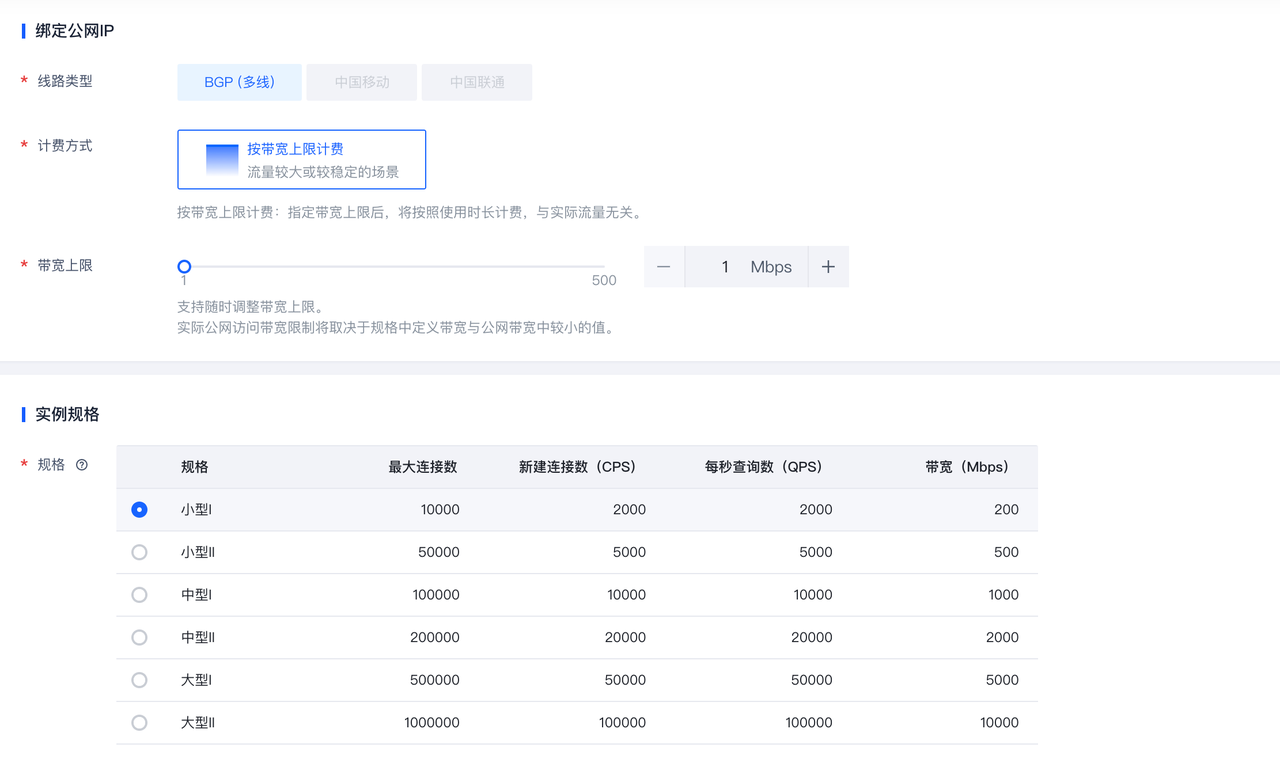This screenshot has height=759, width=1280.
Task: Switch line type to 中国联通
Action: (477, 82)
